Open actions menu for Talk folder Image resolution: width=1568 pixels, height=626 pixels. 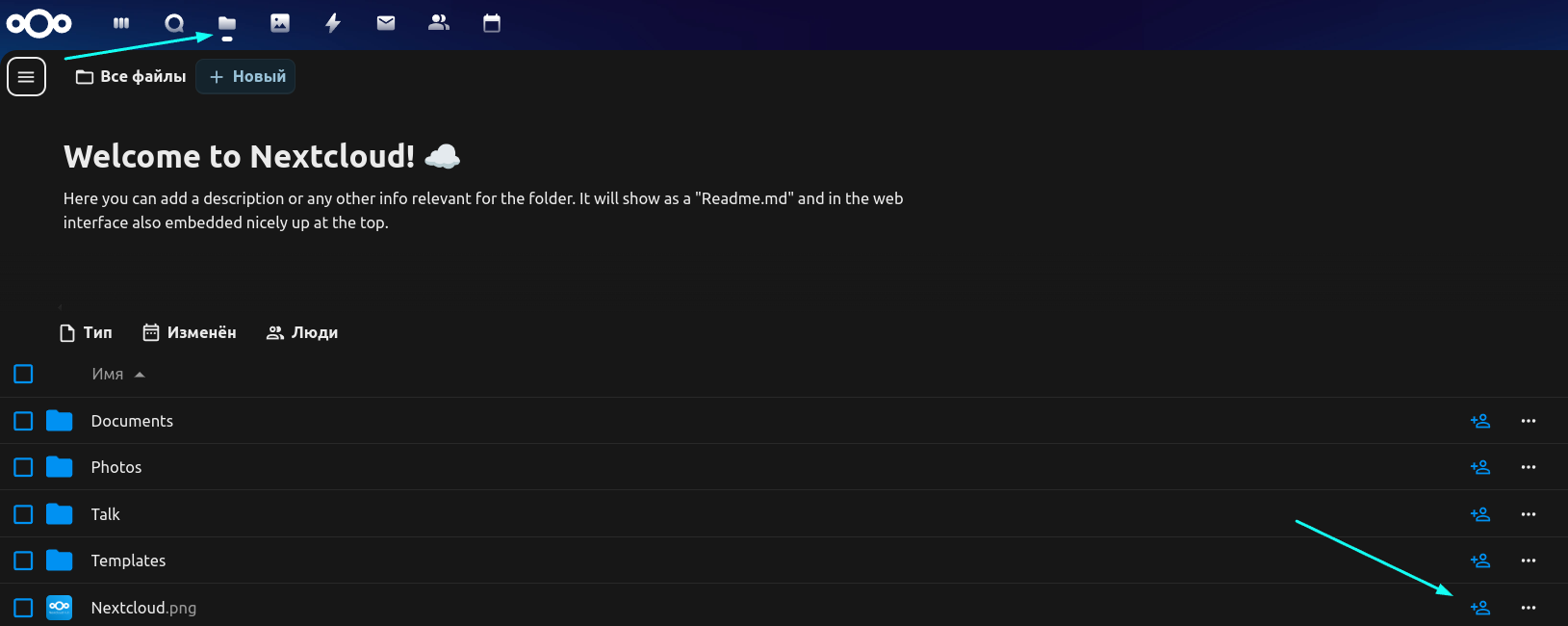(x=1529, y=514)
